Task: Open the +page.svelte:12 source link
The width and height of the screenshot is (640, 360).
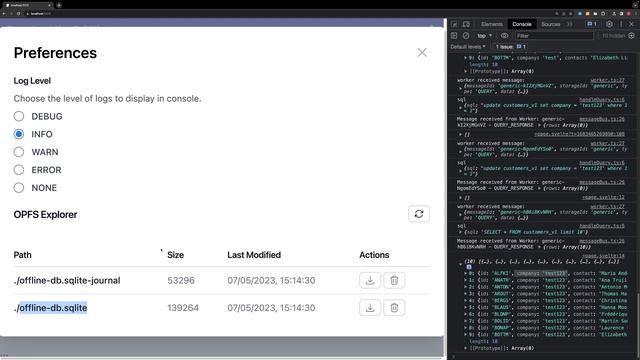Action: [603, 197]
